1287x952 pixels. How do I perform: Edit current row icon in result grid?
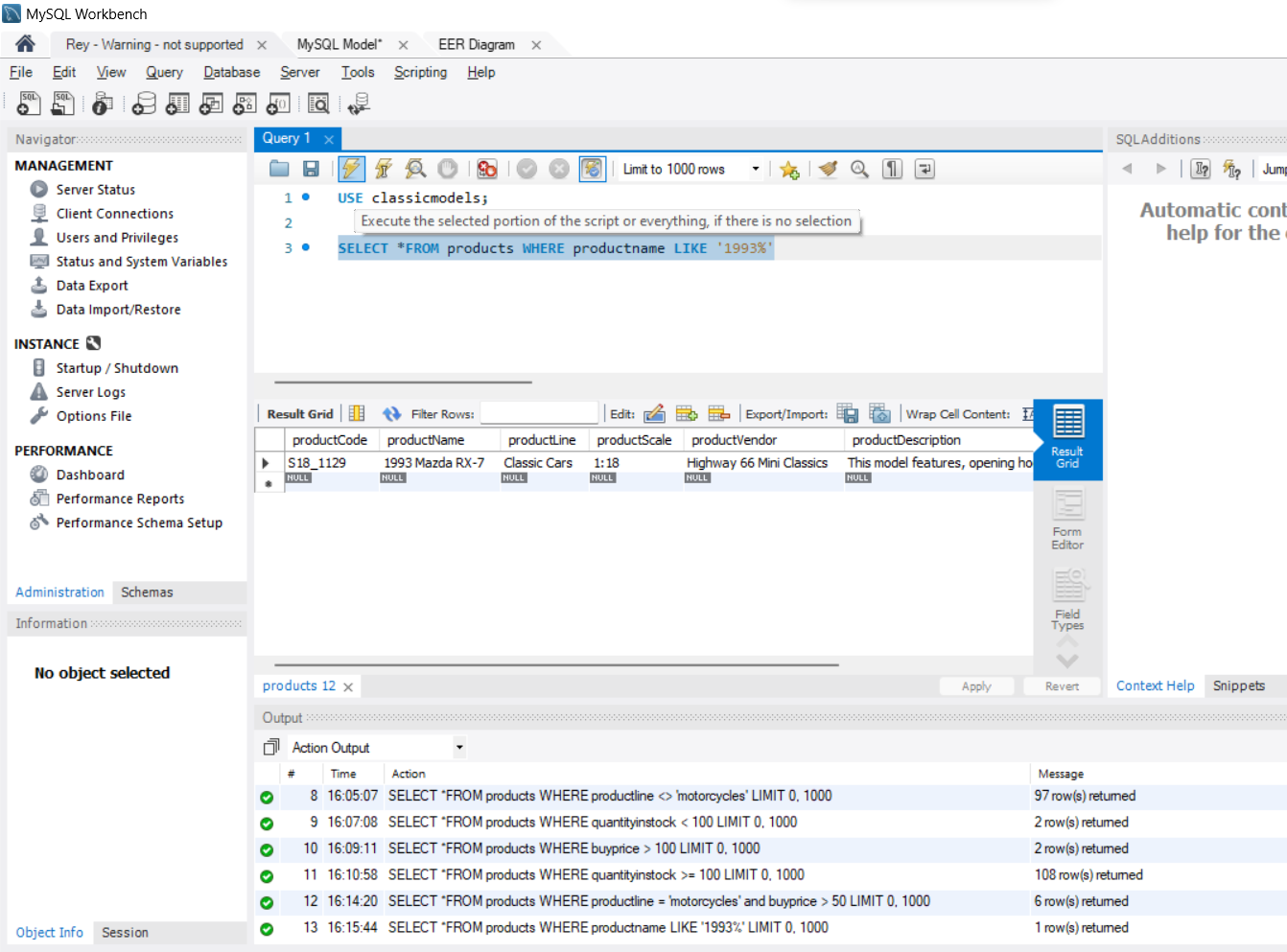(x=654, y=413)
